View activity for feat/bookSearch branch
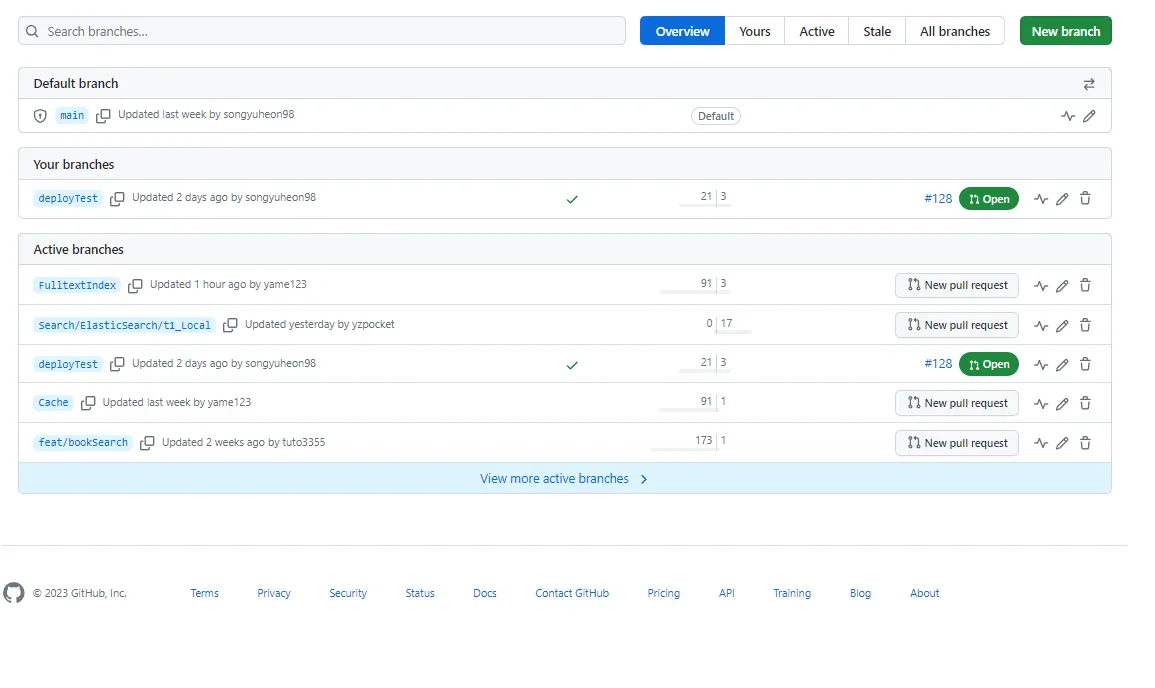Image resolution: width=1155 pixels, height=688 pixels. pos(1041,443)
